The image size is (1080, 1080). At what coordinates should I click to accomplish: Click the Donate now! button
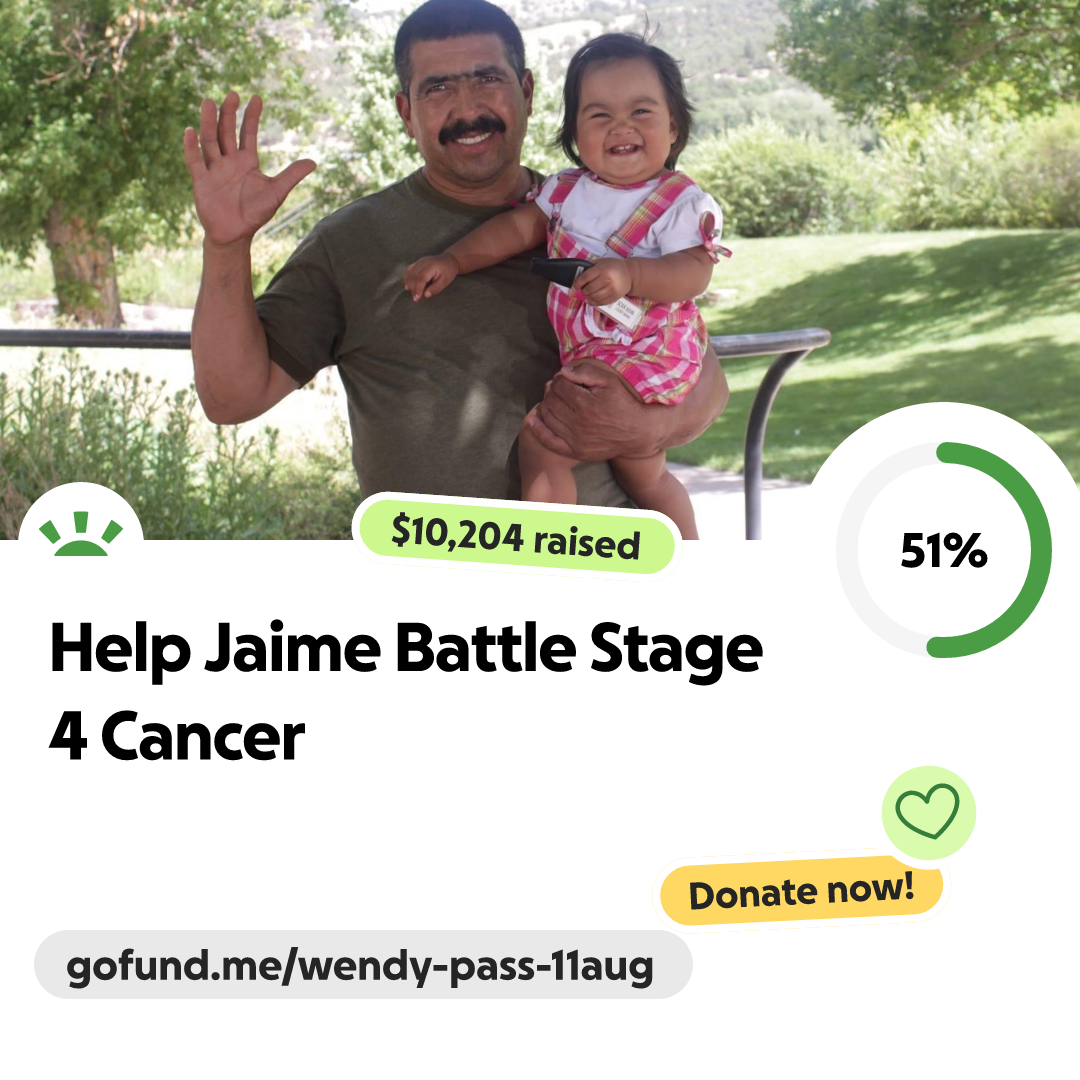click(x=801, y=891)
